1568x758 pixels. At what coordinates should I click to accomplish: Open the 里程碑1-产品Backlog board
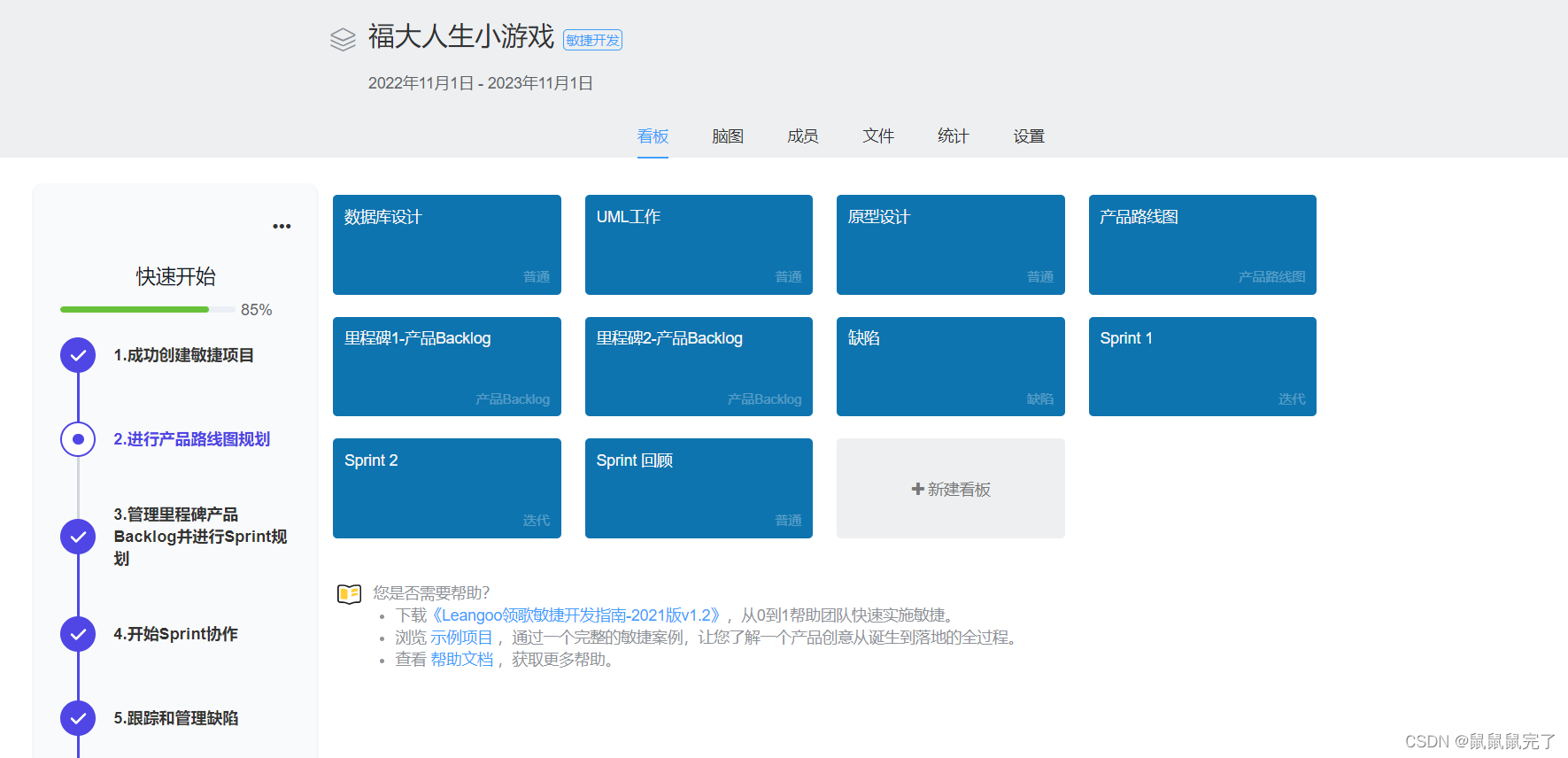click(447, 367)
